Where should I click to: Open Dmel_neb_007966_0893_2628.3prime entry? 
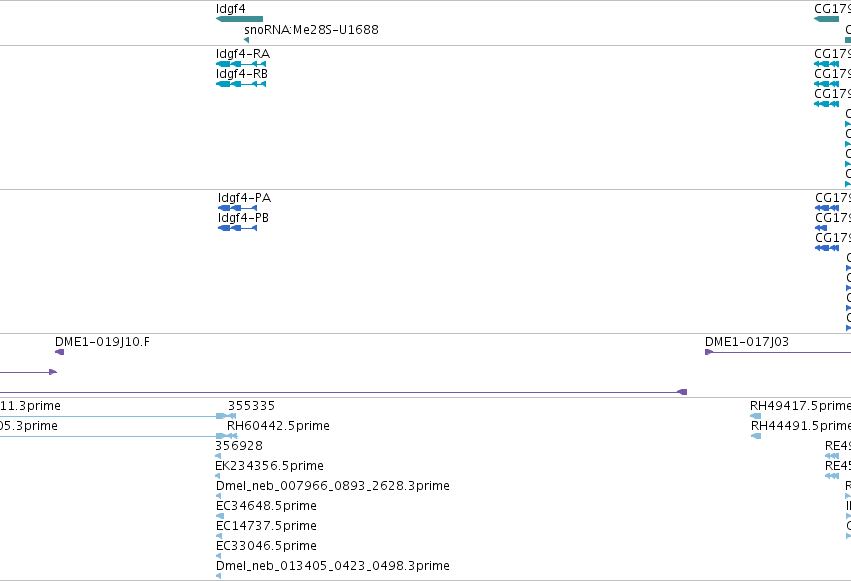(x=333, y=486)
